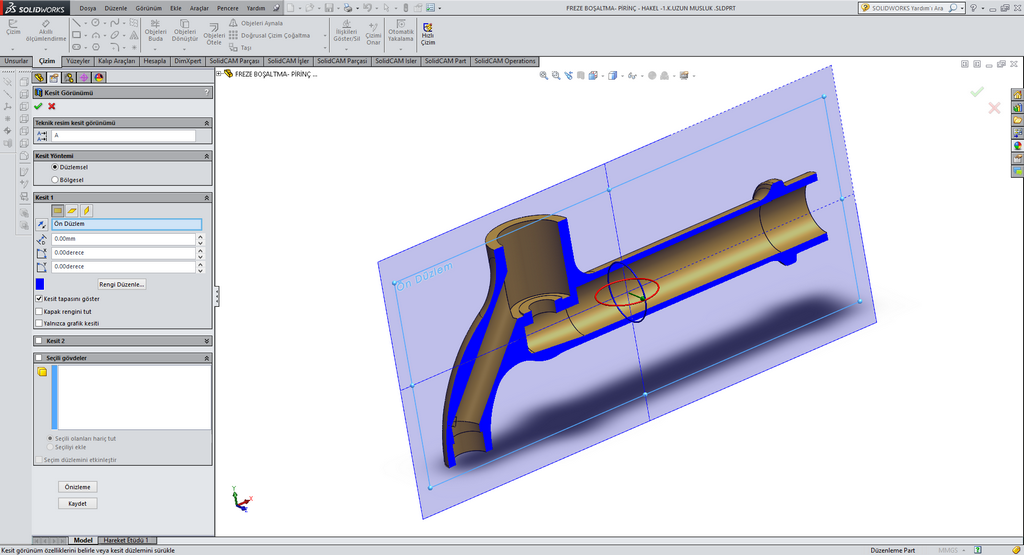Expand FREZE BOŞALTMA feature tree node
Screen dimensions: 1024x555
219,74
